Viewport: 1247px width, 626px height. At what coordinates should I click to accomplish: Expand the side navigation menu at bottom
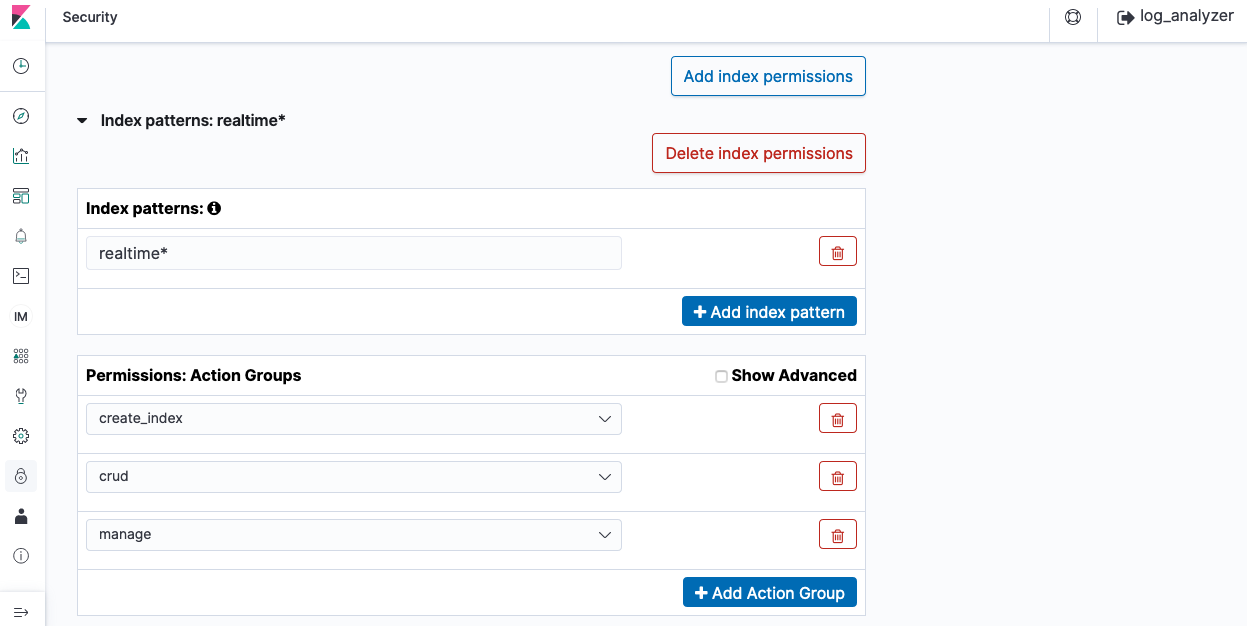tap(21, 612)
